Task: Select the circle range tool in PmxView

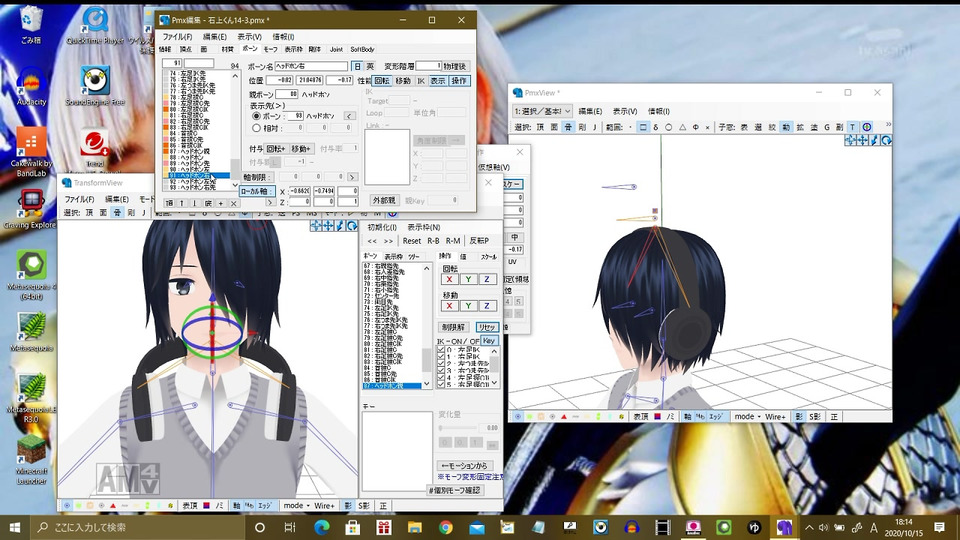Action: [668, 127]
